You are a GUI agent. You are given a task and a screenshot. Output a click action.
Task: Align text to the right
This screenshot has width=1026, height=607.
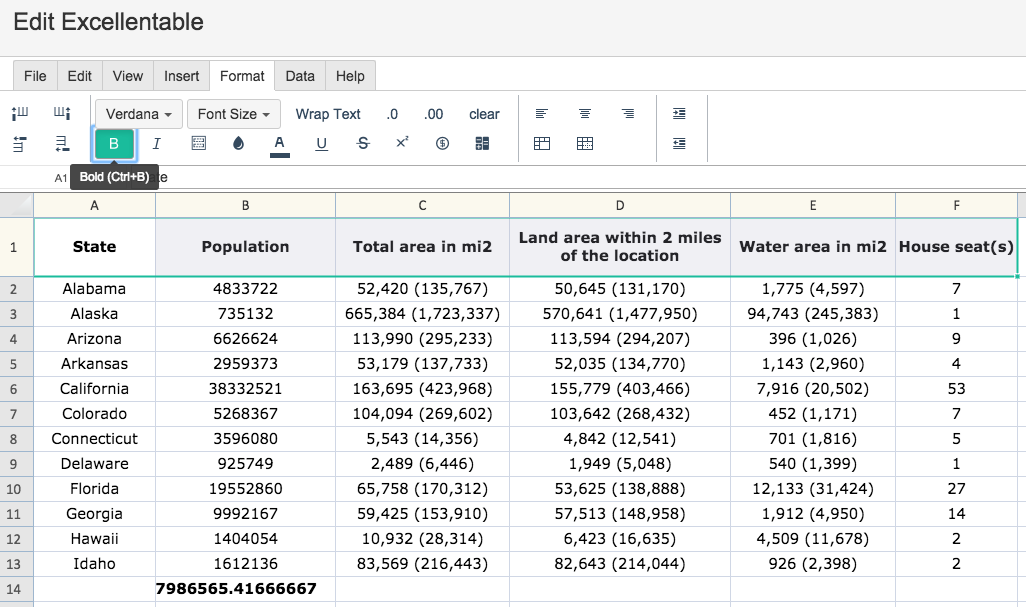pos(628,114)
